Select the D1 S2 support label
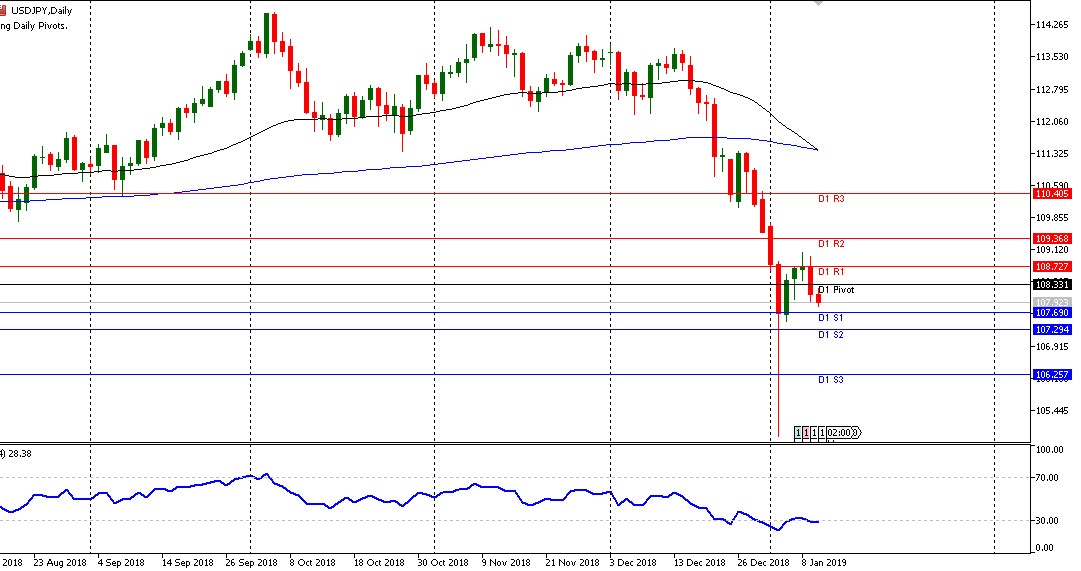Screen dimensions: 1081x571 tap(831, 334)
